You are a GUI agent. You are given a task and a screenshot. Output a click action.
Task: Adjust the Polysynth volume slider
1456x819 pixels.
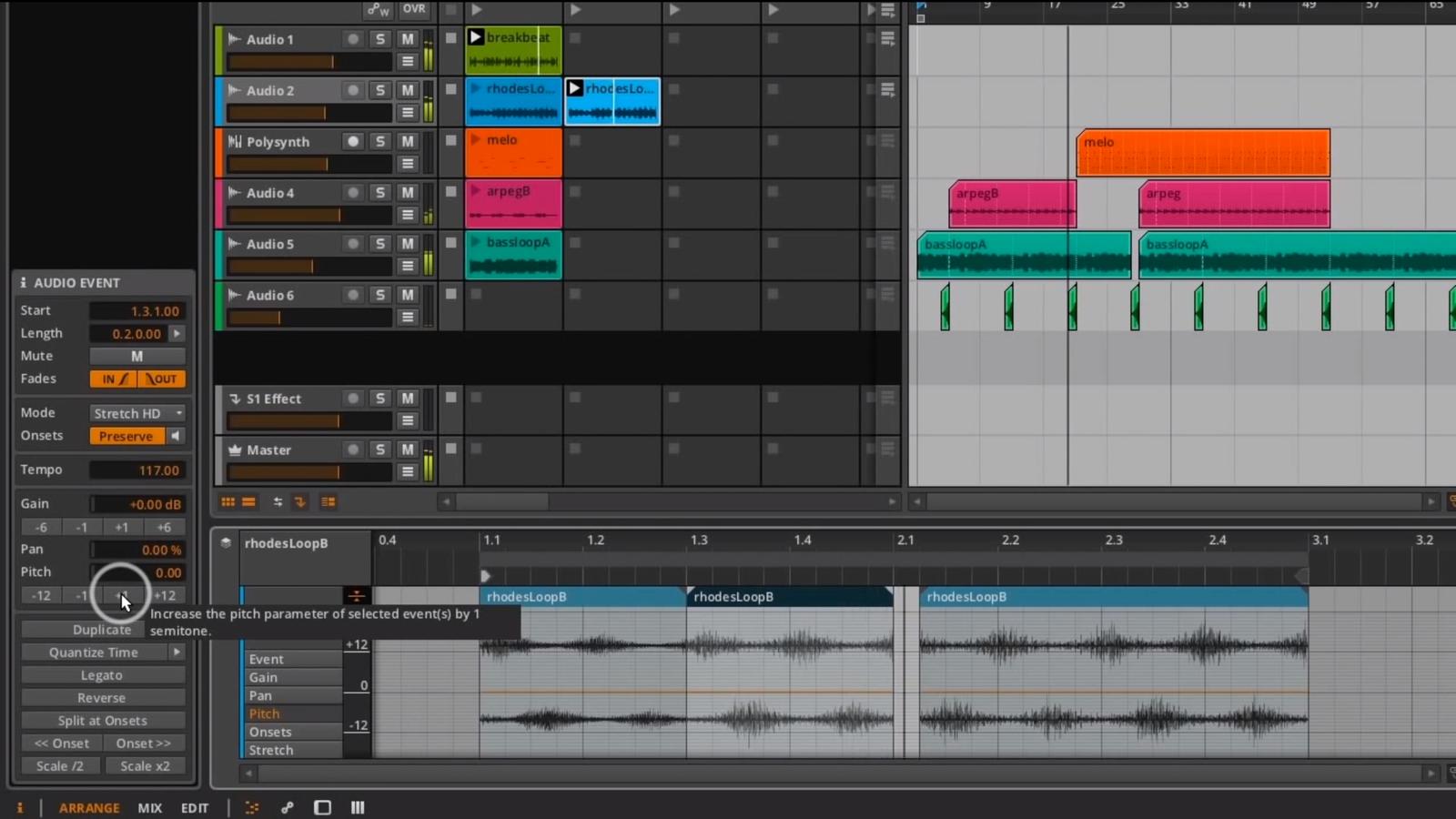pos(309,164)
